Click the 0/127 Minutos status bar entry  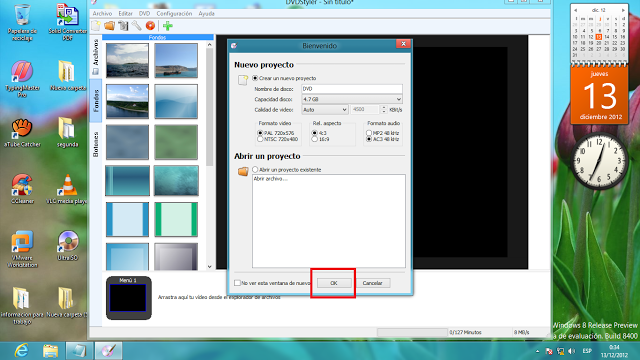pyautogui.click(x=465, y=332)
